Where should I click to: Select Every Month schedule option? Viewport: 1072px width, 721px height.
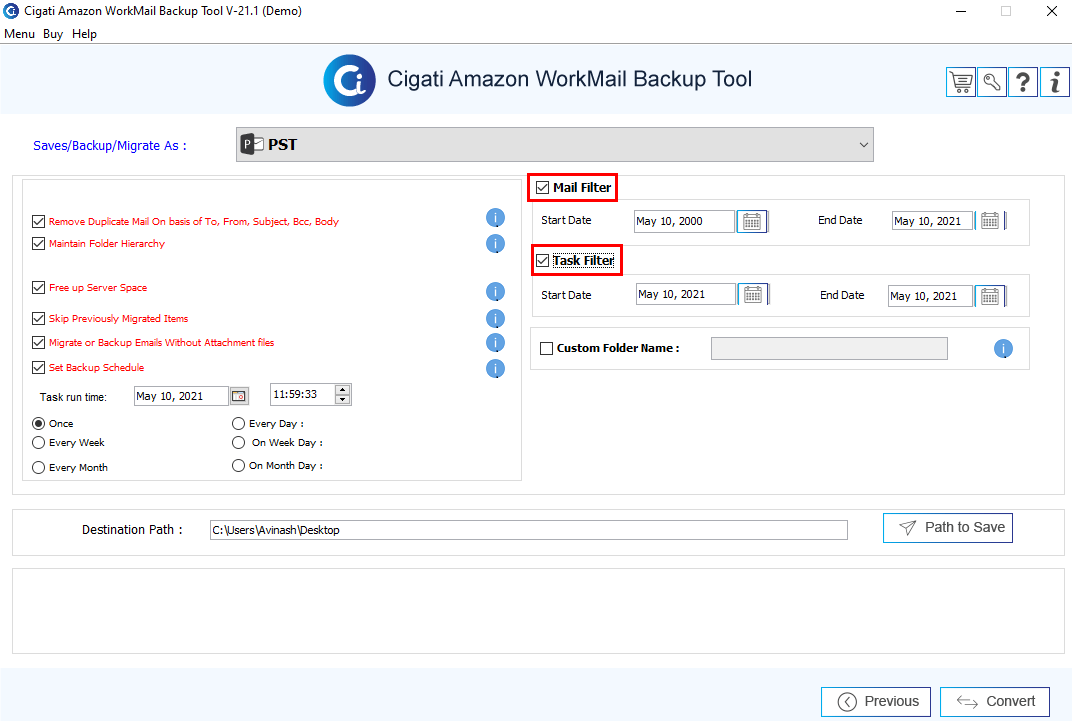tap(38, 467)
